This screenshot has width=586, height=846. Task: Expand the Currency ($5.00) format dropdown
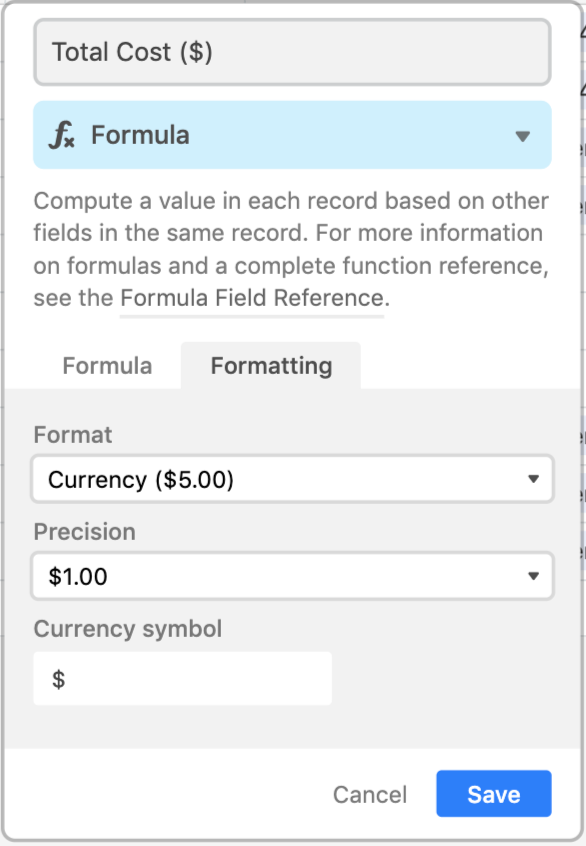point(292,479)
